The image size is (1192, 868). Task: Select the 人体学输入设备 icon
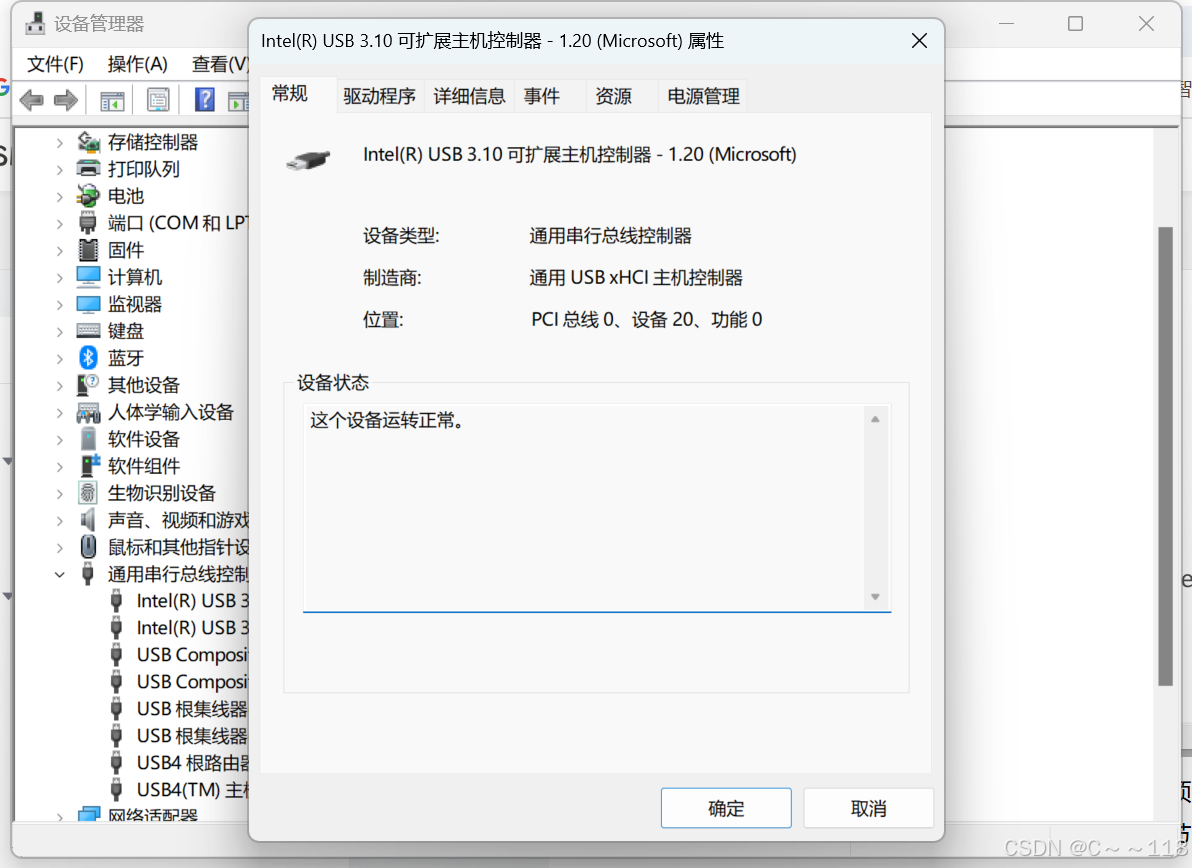[88, 412]
